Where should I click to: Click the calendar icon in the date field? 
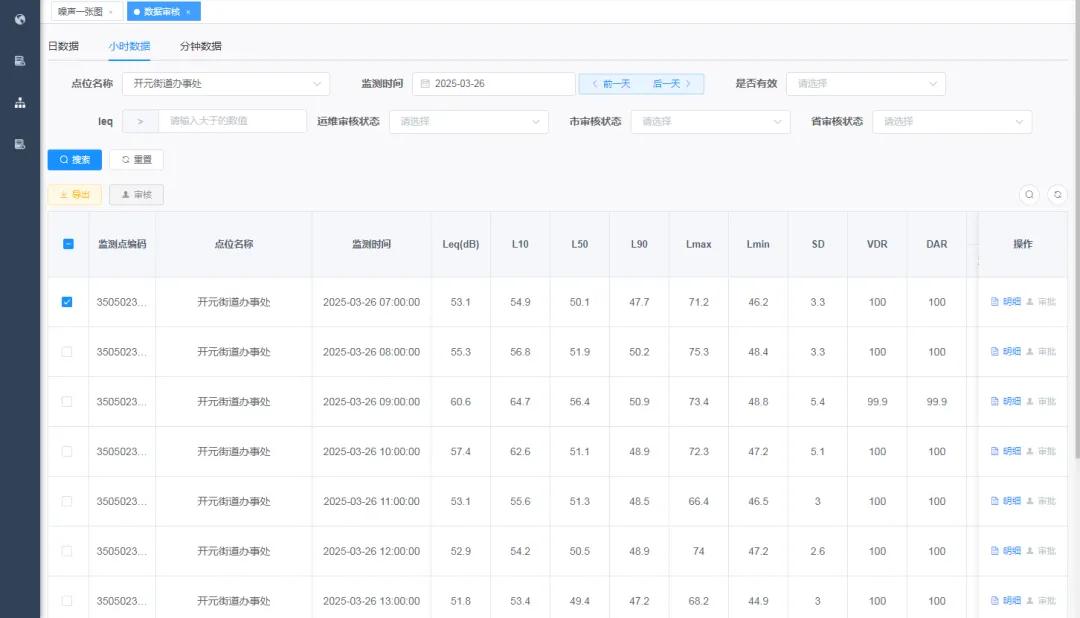click(425, 83)
